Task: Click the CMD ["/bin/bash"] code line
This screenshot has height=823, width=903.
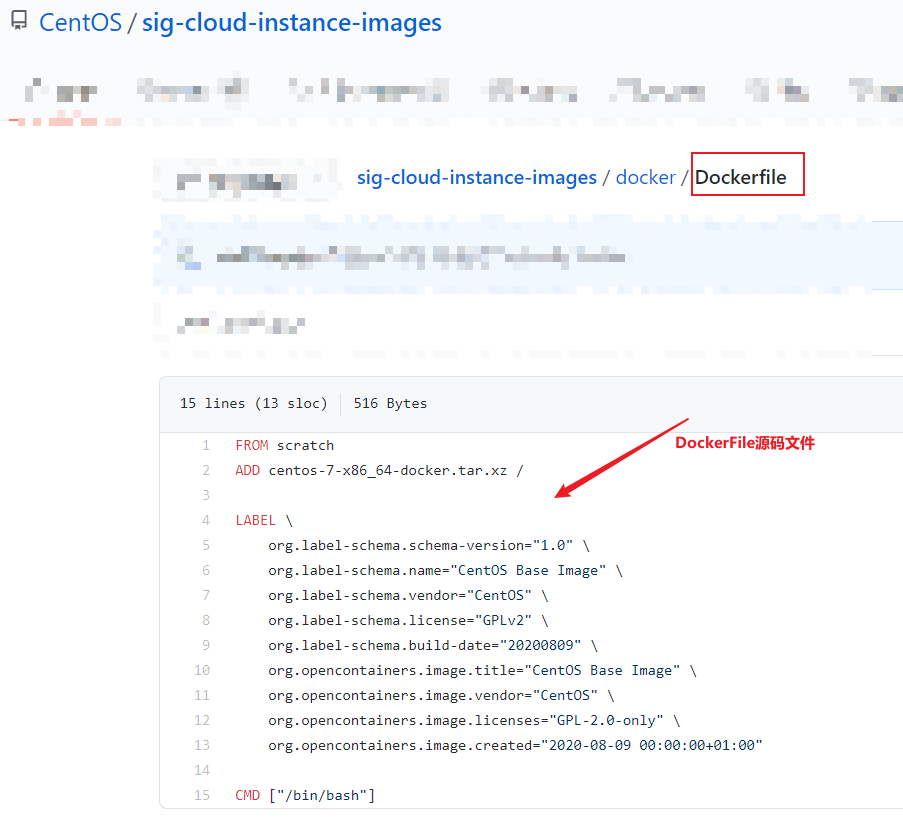Action: (305, 795)
